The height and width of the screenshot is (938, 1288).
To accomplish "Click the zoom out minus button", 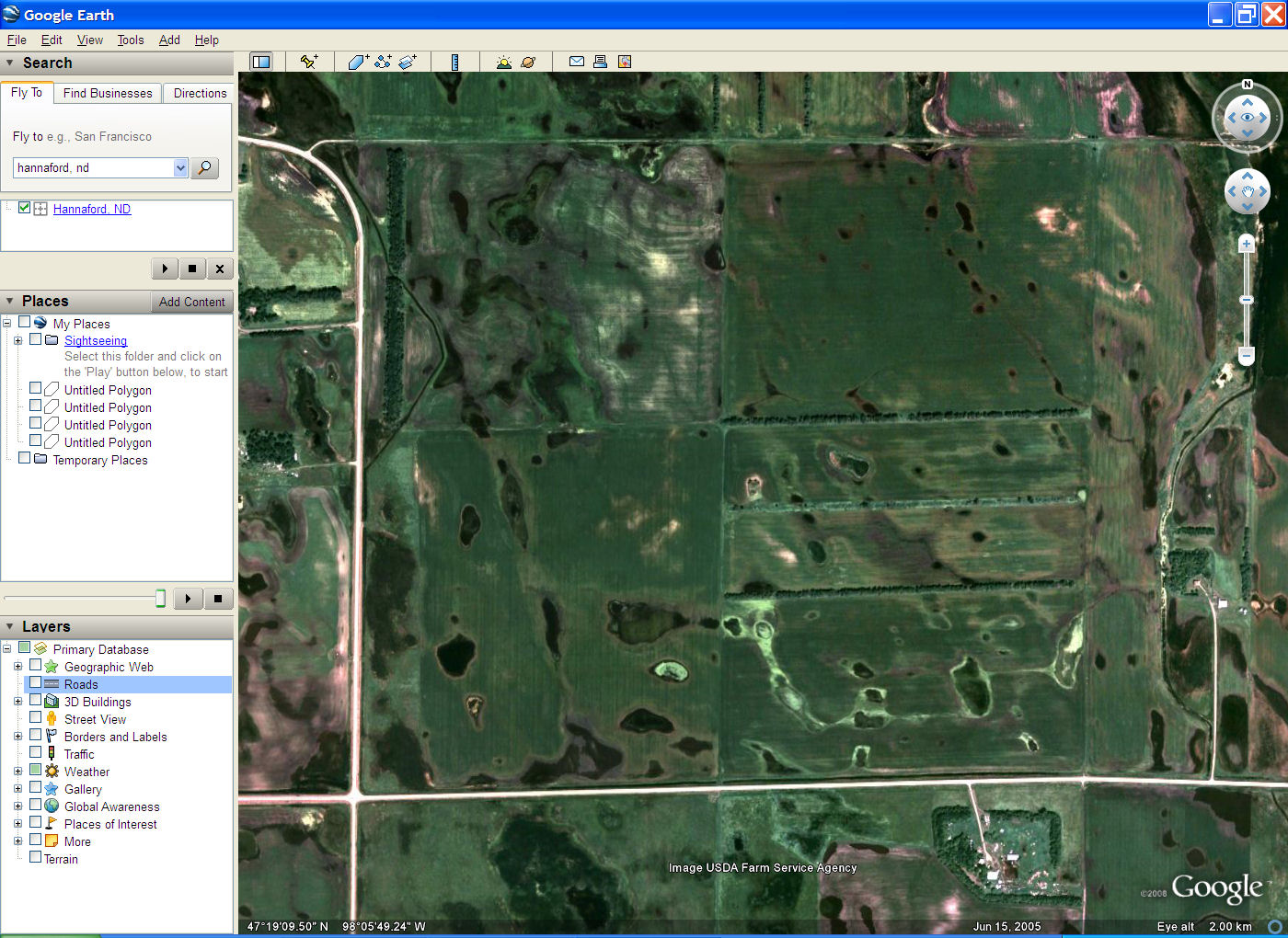I will click(x=1247, y=355).
